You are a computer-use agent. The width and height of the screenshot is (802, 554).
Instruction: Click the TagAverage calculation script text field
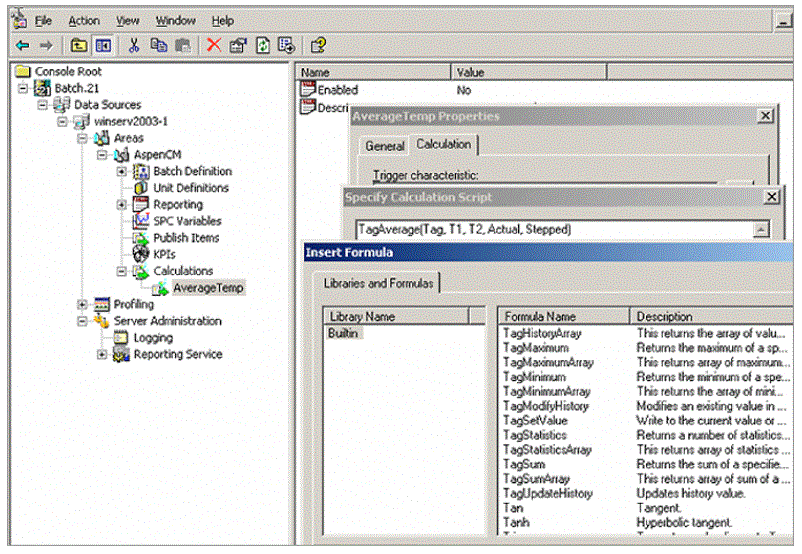[554, 230]
